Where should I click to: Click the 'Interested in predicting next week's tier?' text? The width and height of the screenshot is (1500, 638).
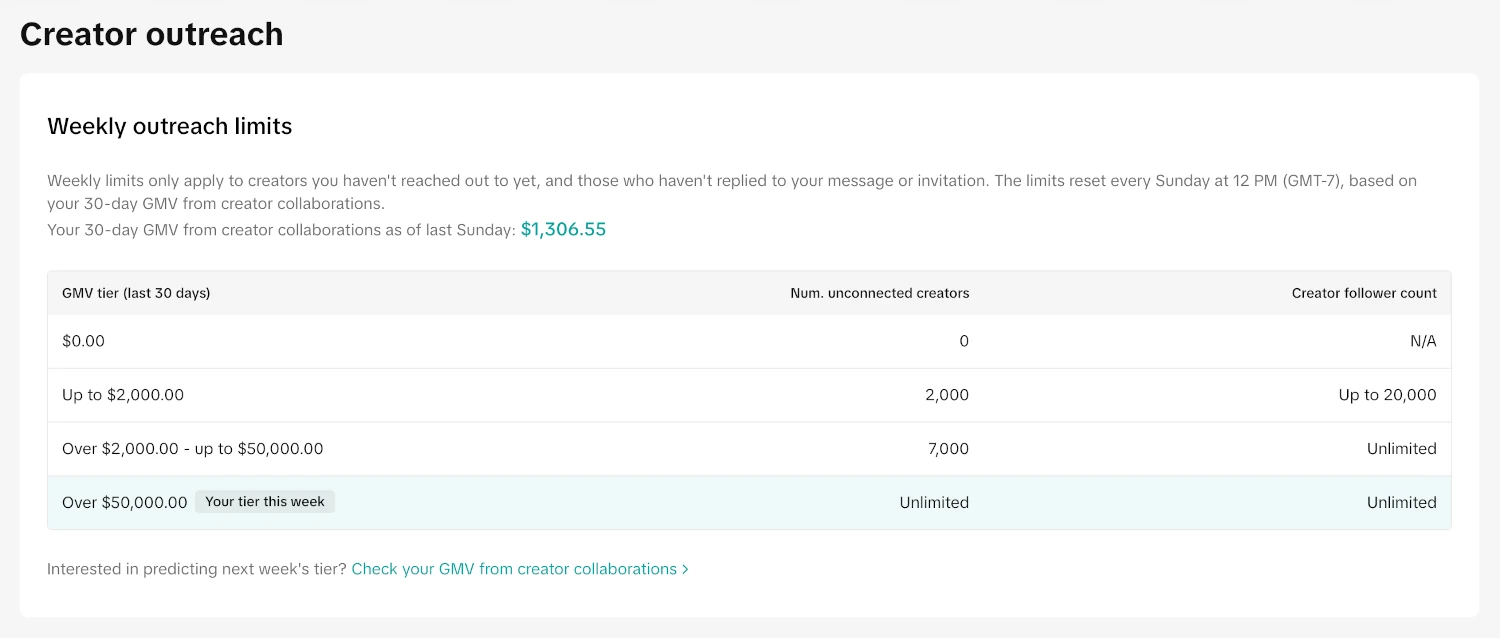[x=197, y=569]
